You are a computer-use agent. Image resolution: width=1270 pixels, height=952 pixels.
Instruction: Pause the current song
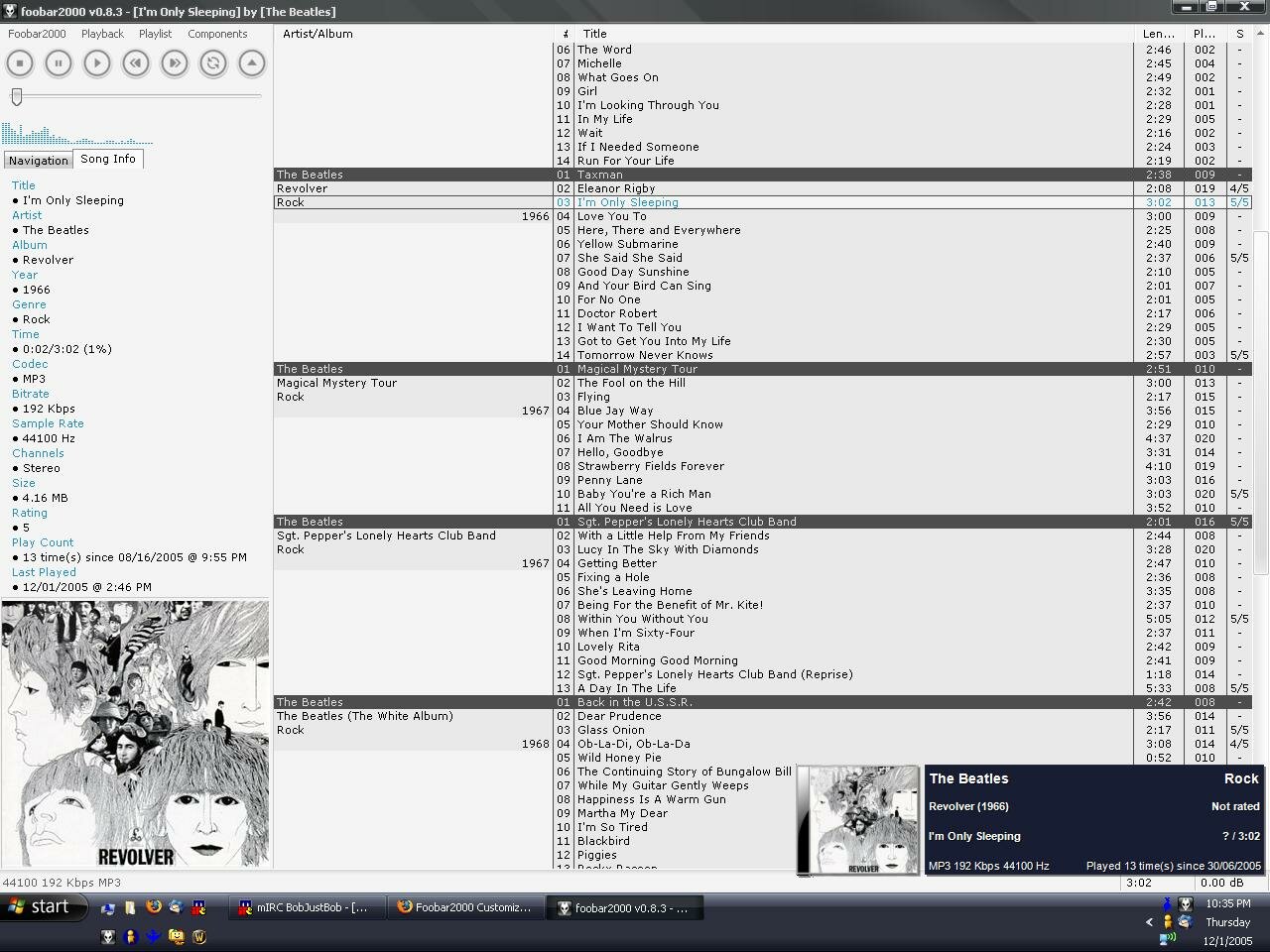pos(59,63)
